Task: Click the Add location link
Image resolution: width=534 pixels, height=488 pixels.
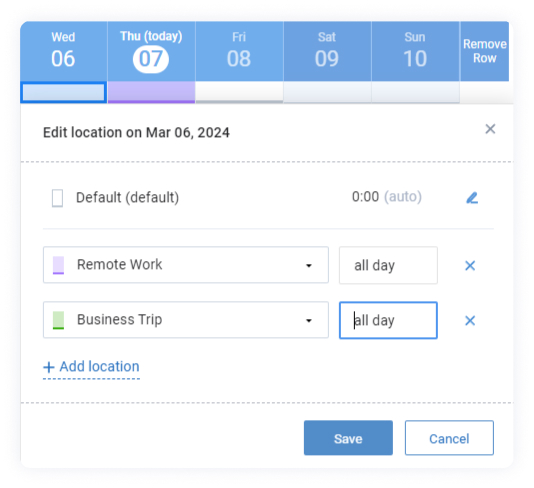Action: (x=91, y=367)
